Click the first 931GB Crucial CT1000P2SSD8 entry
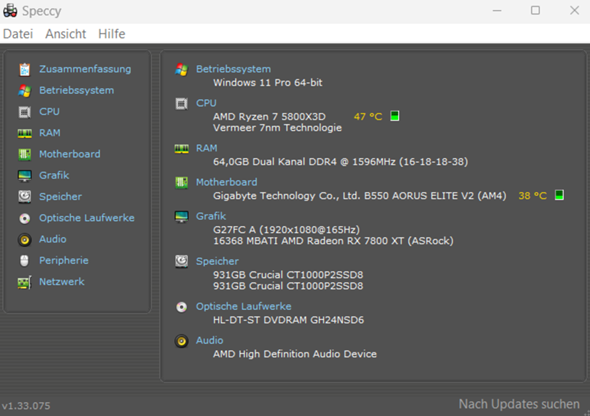590x416 pixels. [x=288, y=275]
